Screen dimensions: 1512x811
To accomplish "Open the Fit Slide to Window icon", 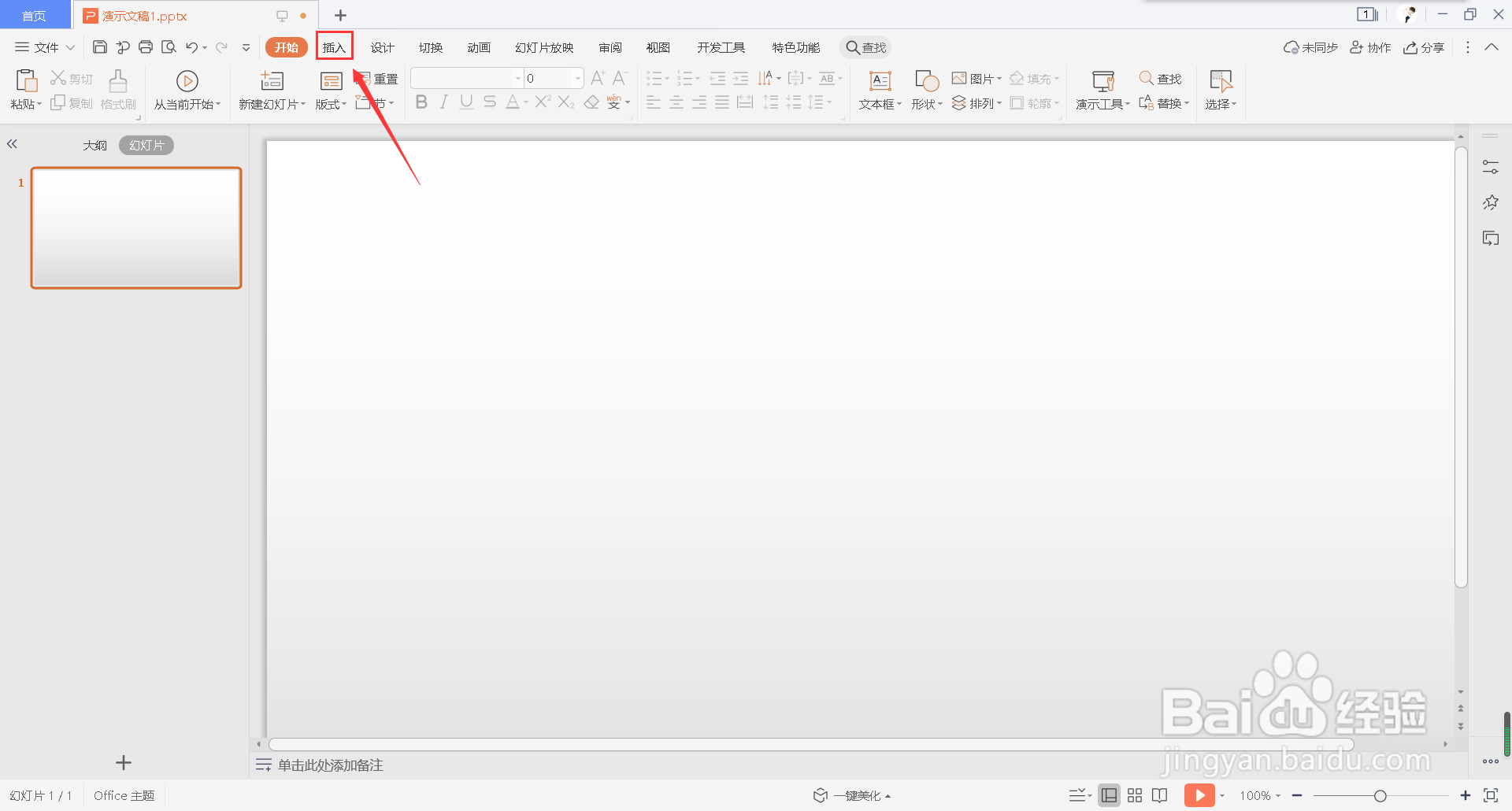I will (x=1490, y=795).
